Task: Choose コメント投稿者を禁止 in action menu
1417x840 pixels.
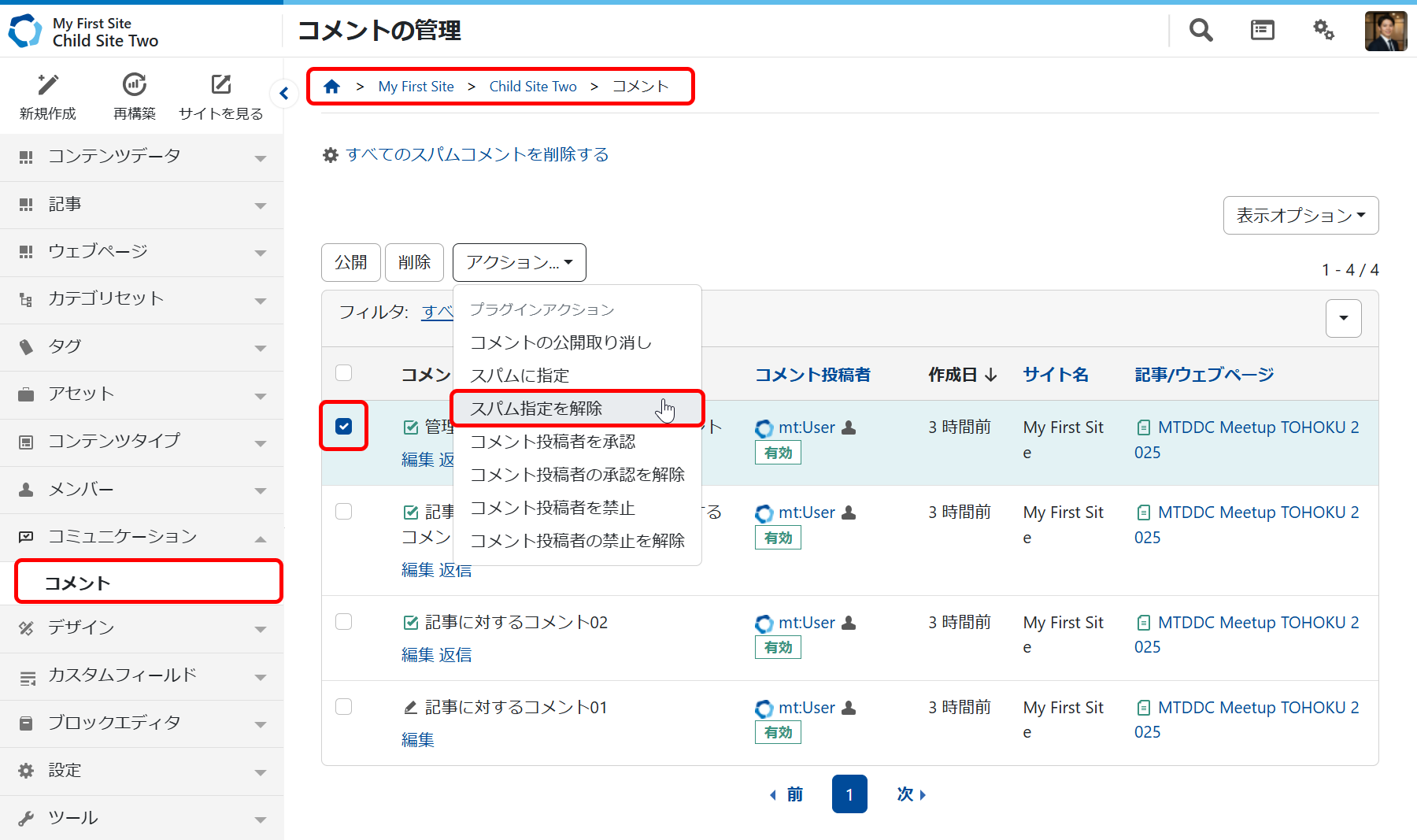Action: [x=553, y=508]
